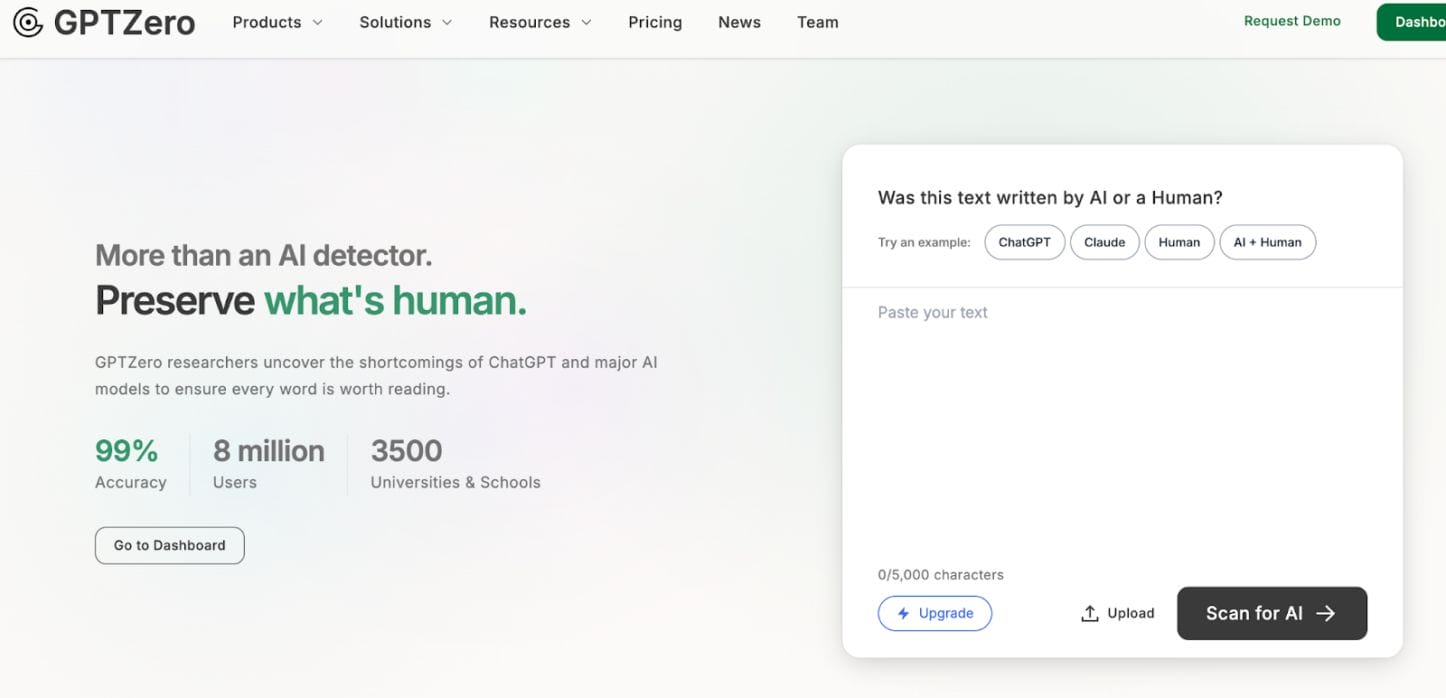
Task: Open the Team page from the navigation
Action: click(x=817, y=21)
